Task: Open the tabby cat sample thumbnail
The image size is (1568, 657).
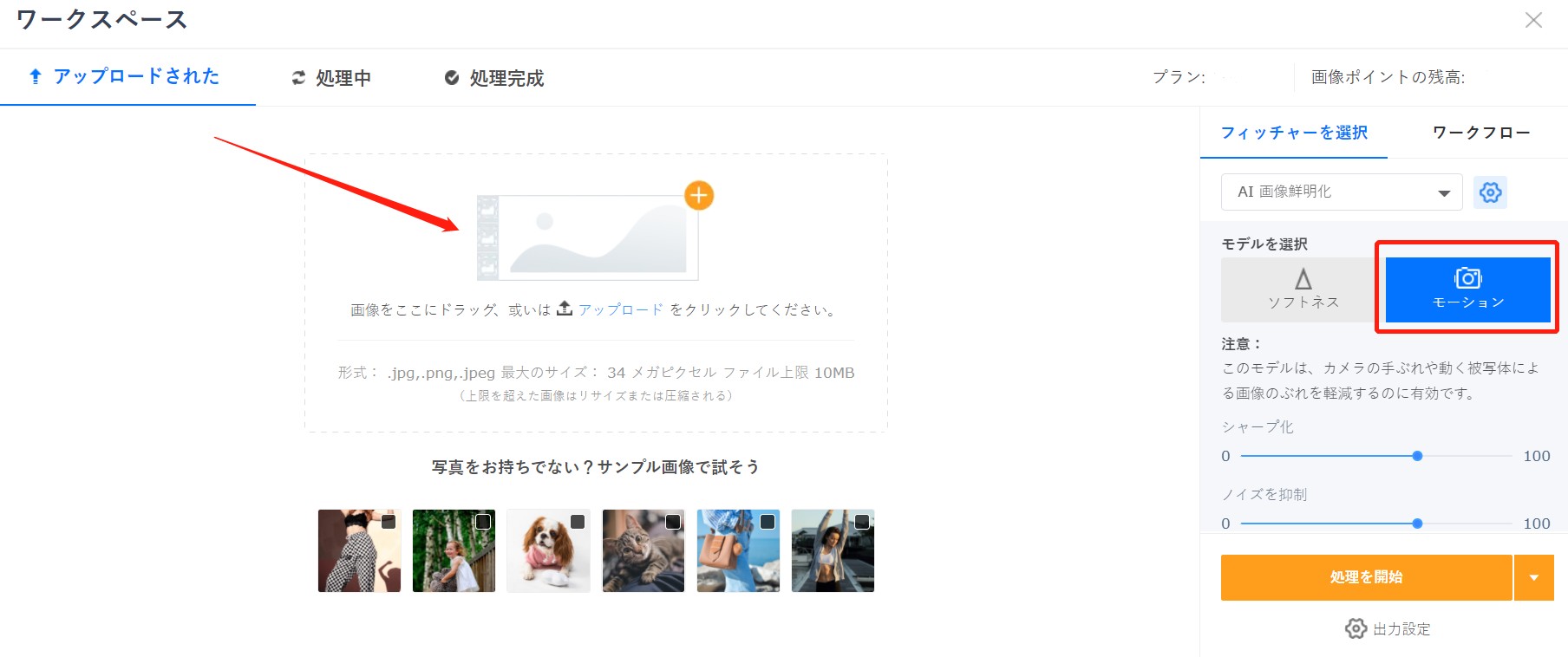Action: pos(644,551)
